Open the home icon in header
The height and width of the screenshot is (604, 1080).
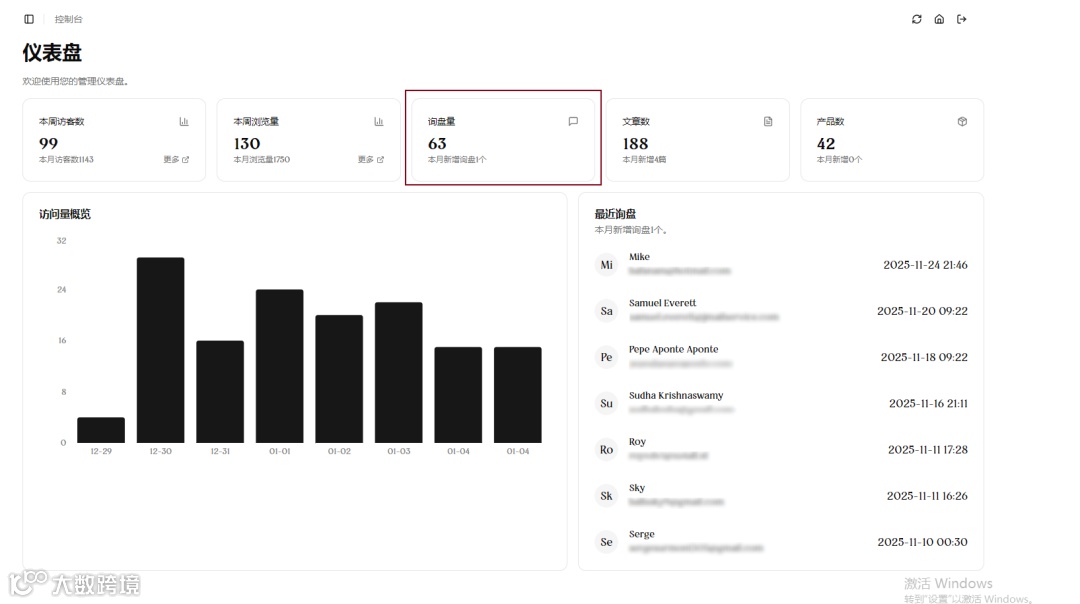coord(939,19)
